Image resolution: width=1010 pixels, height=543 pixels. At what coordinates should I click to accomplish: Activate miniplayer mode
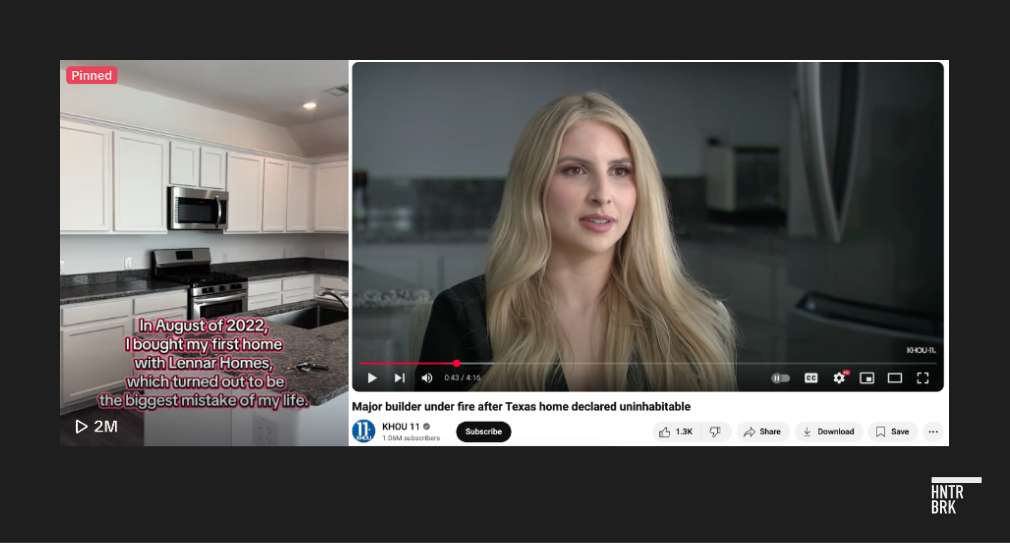click(867, 378)
